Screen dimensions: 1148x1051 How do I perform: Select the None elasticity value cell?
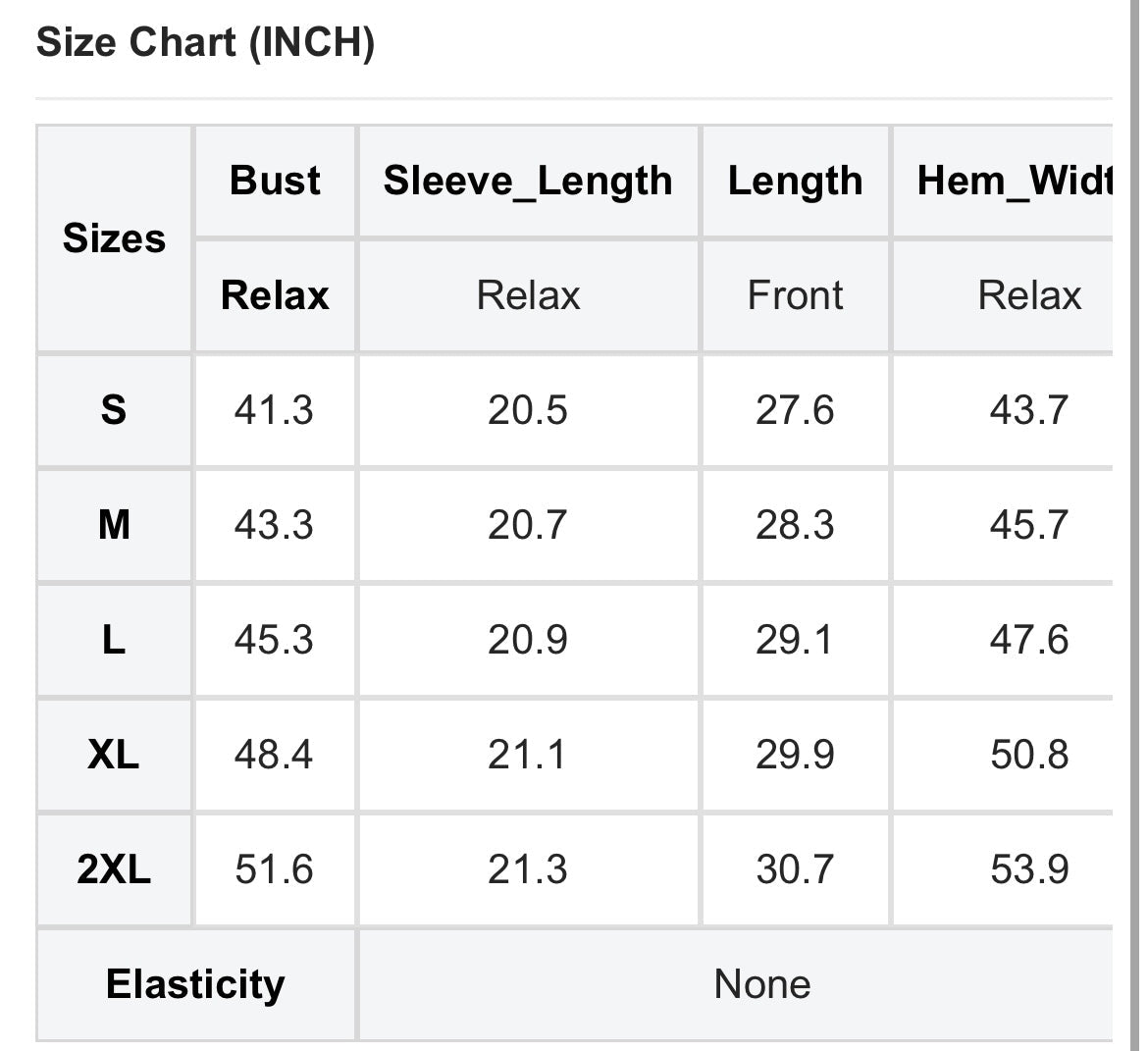(x=762, y=984)
